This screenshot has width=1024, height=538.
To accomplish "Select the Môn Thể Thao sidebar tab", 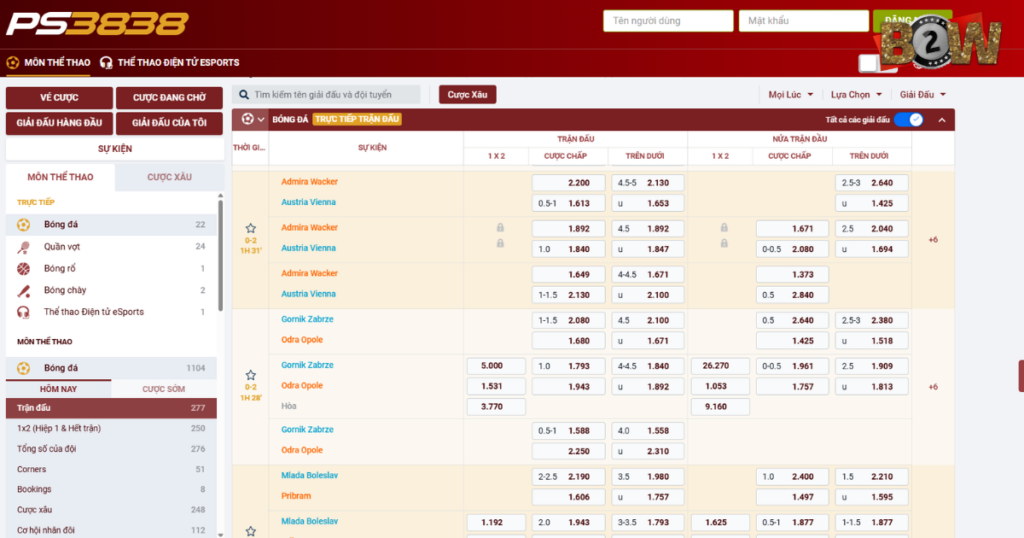I will point(60,177).
